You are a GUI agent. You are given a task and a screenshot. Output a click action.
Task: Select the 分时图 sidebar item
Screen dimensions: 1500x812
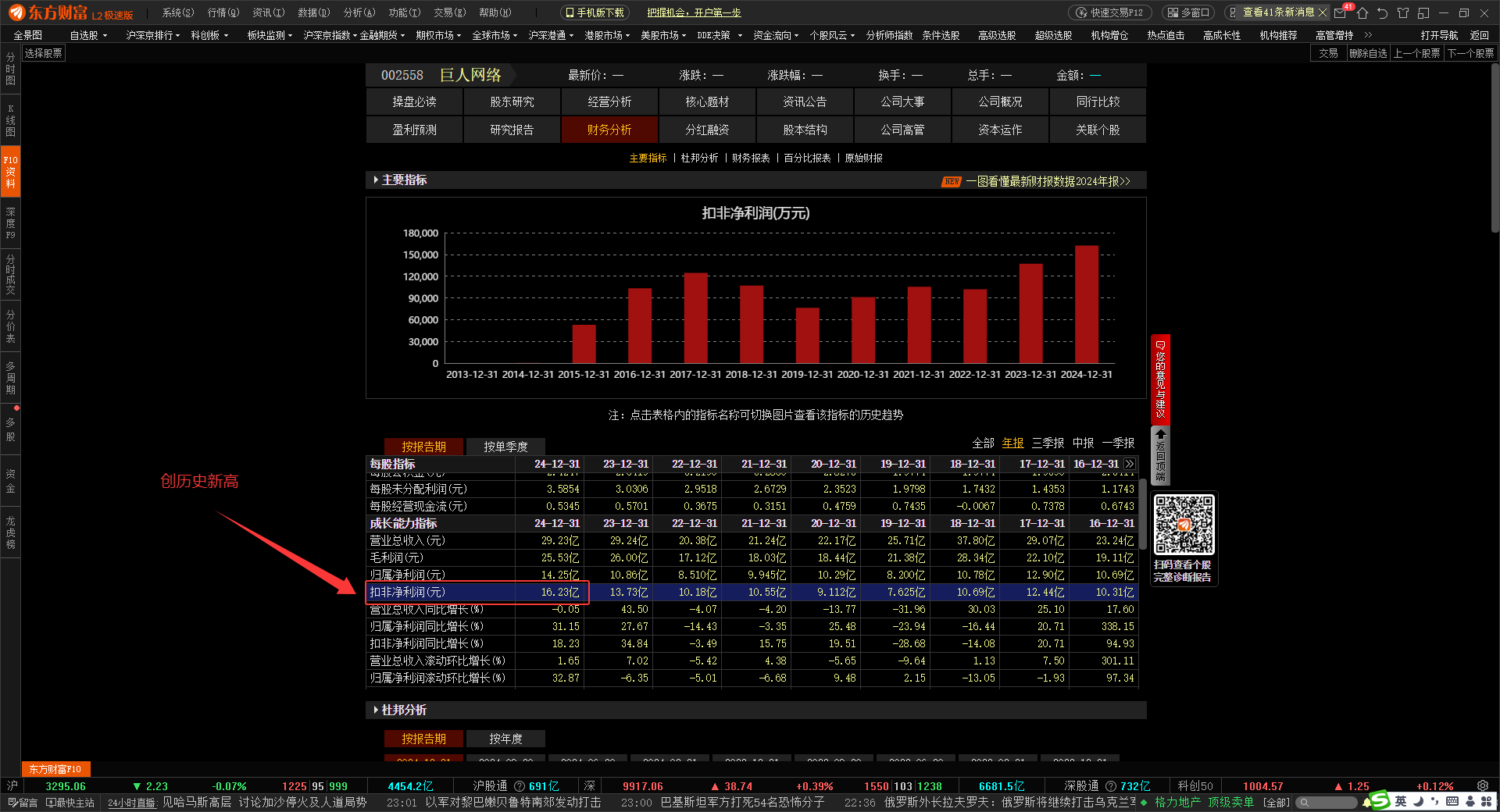10,69
